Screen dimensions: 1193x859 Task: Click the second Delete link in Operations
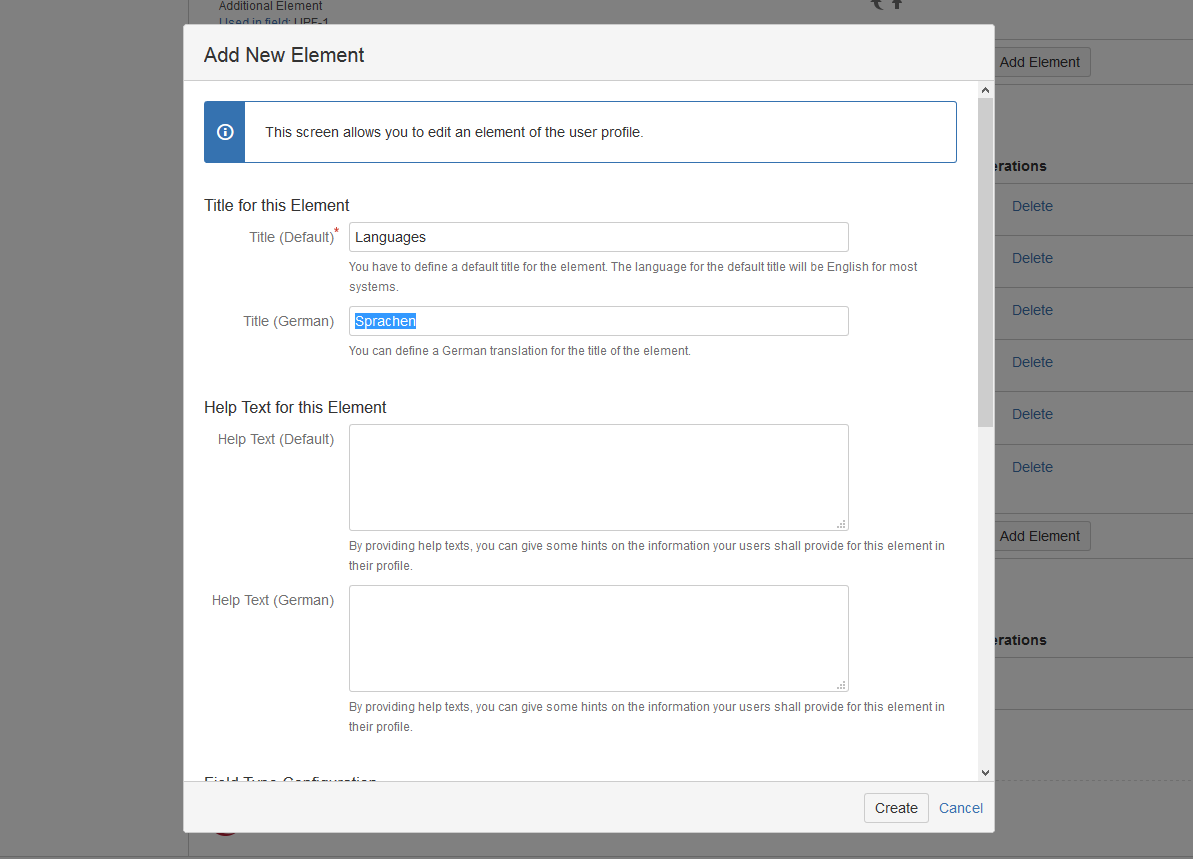click(x=1031, y=258)
